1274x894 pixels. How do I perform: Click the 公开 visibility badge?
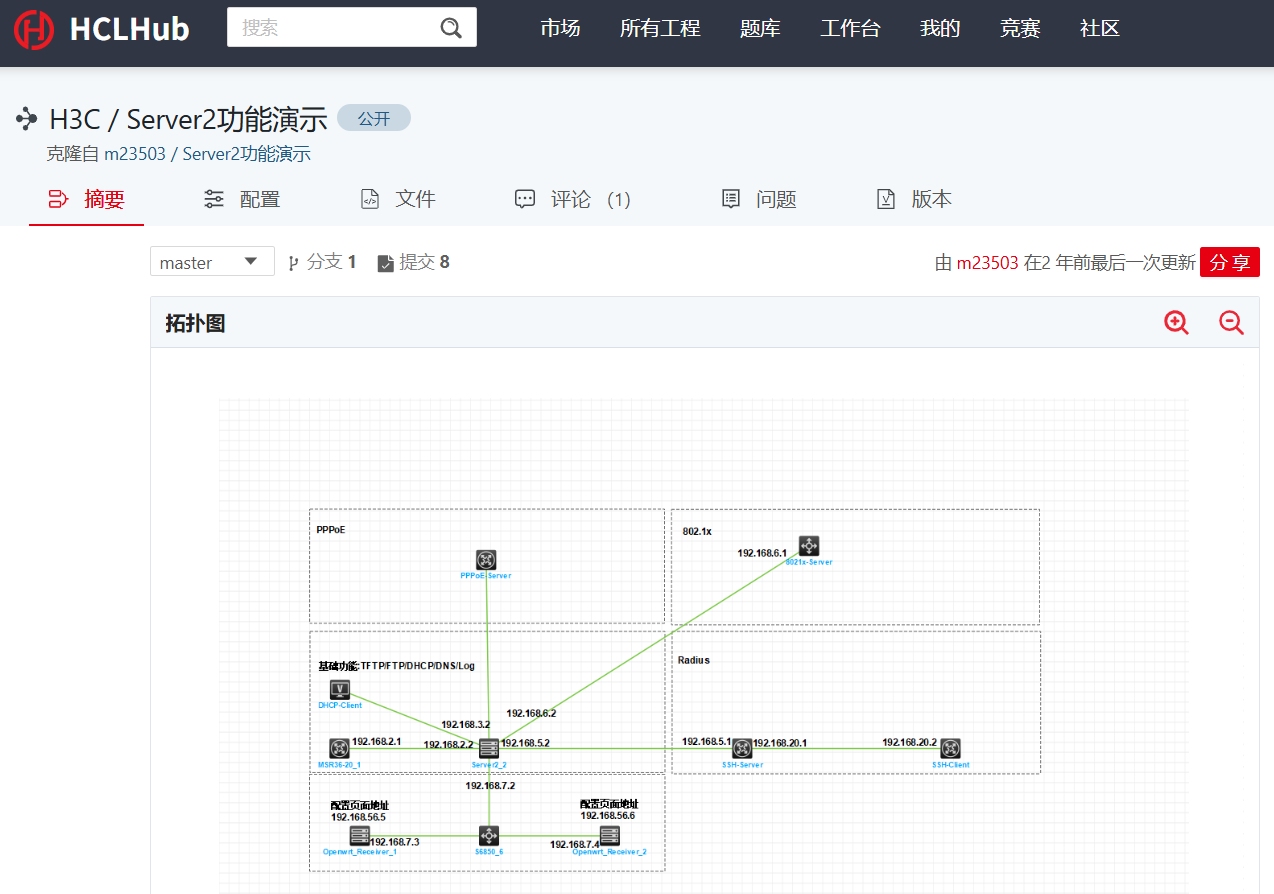(x=374, y=118)
